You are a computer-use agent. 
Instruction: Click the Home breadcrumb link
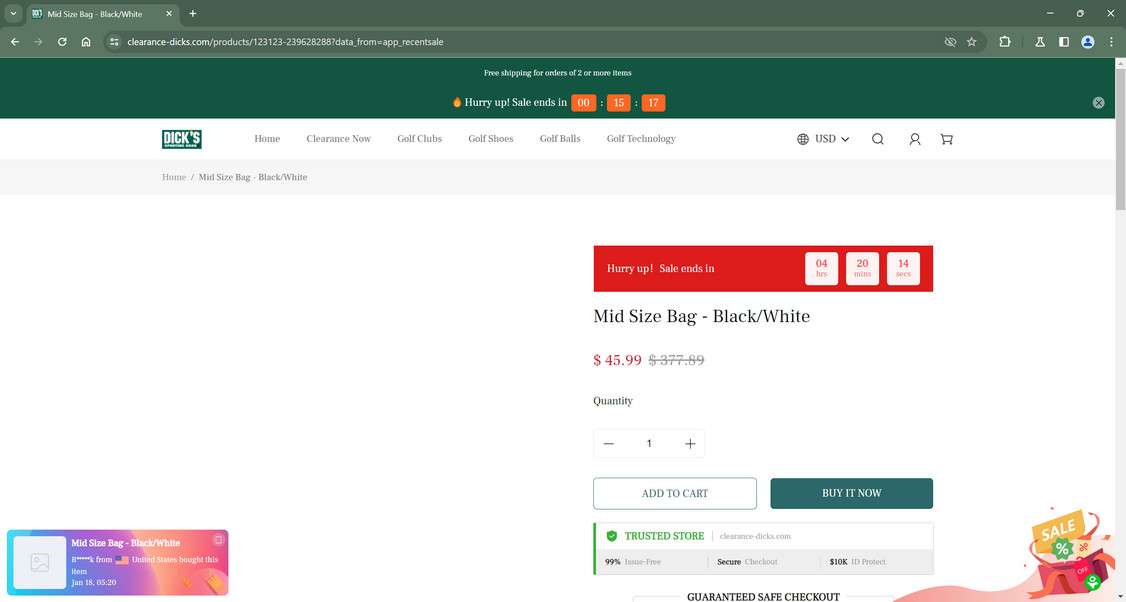[x=173, y=177]
